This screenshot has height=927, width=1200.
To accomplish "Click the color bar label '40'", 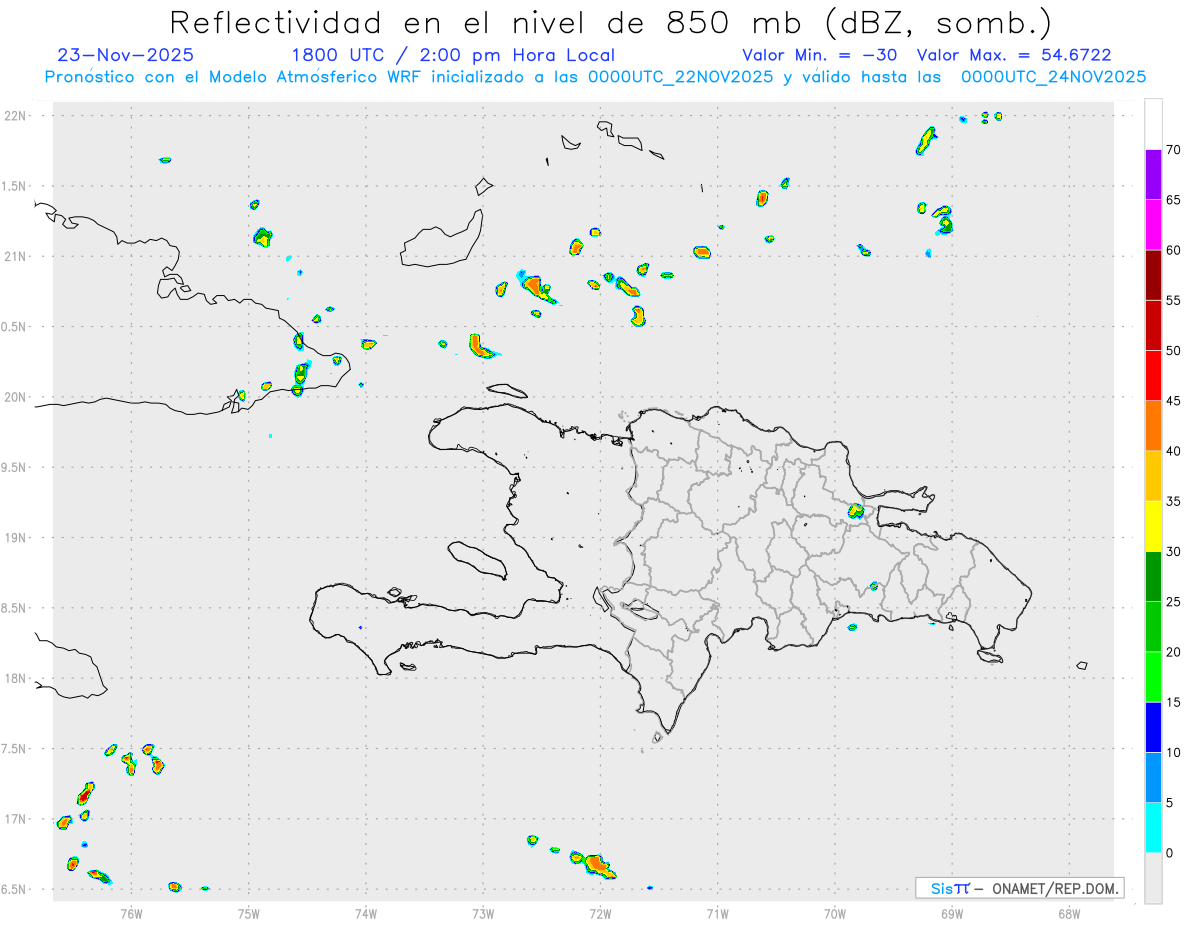I will (1173, 451).
